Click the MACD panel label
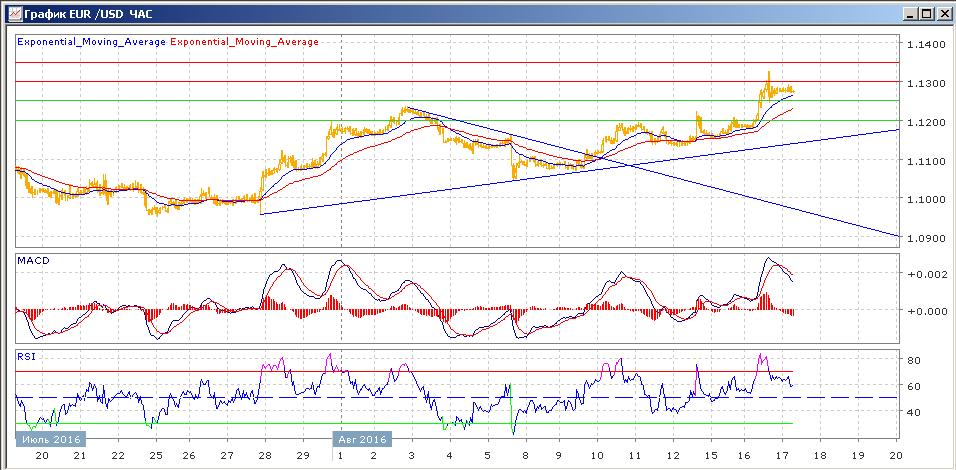The width and height of the screenshot is (956, 470). (34, 260)
